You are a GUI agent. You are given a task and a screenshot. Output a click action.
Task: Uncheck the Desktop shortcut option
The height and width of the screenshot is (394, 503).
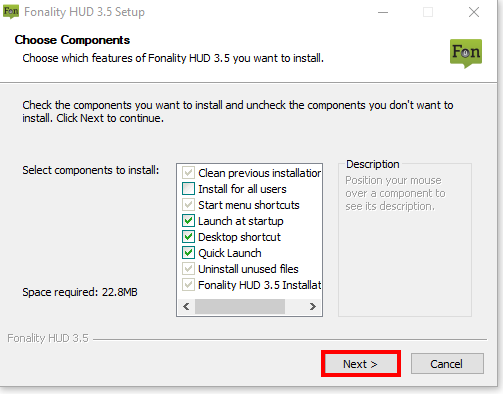click(x=188, y=237)
